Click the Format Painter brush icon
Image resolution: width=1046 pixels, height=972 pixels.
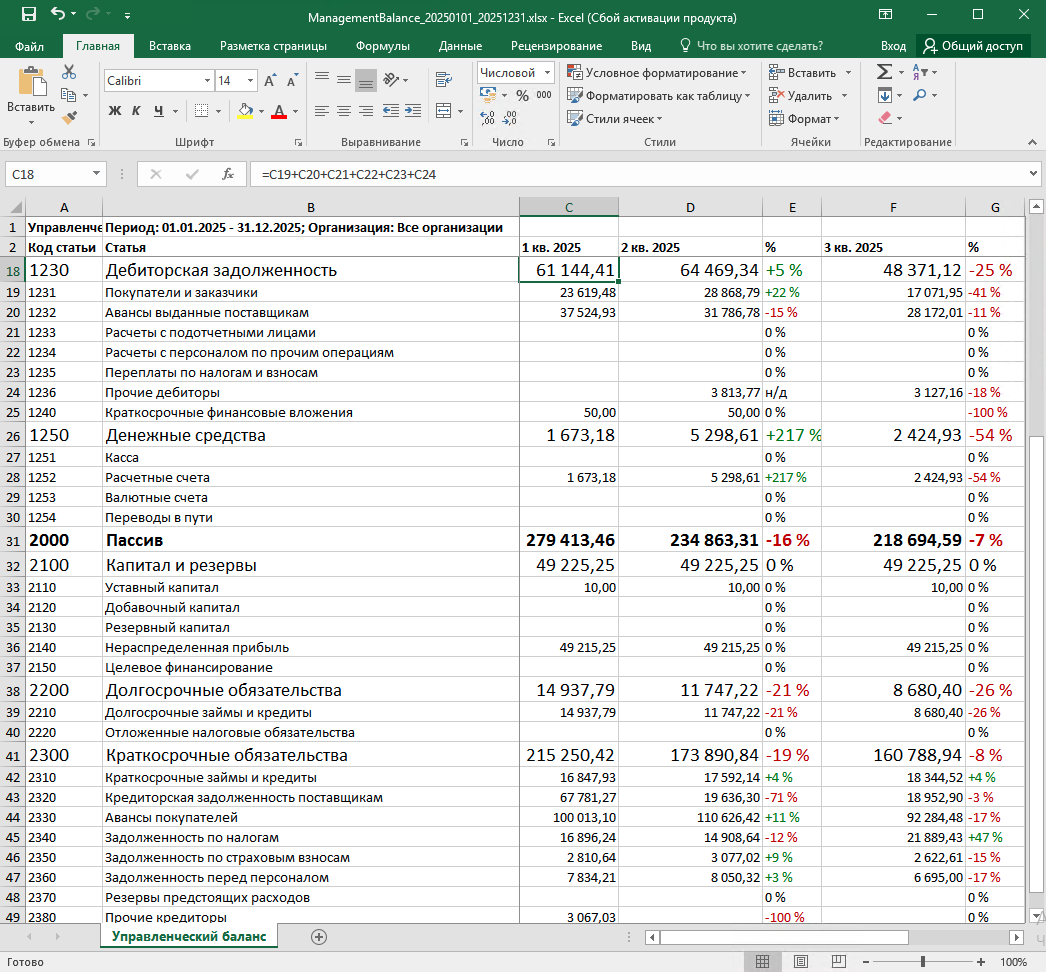click(x=69, y=118)
